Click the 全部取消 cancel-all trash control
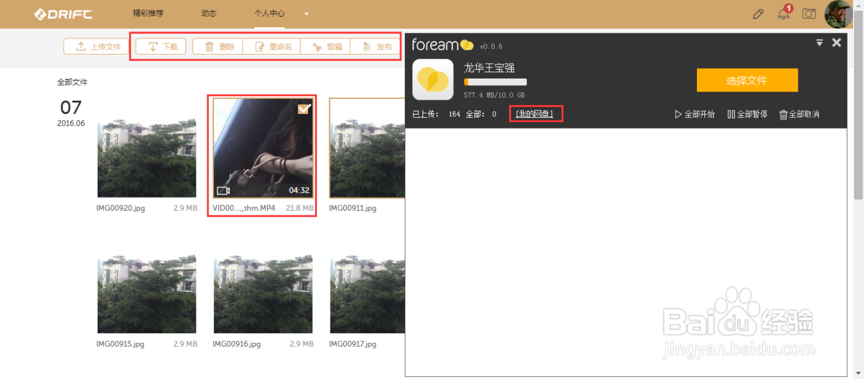 coord(799,115)
